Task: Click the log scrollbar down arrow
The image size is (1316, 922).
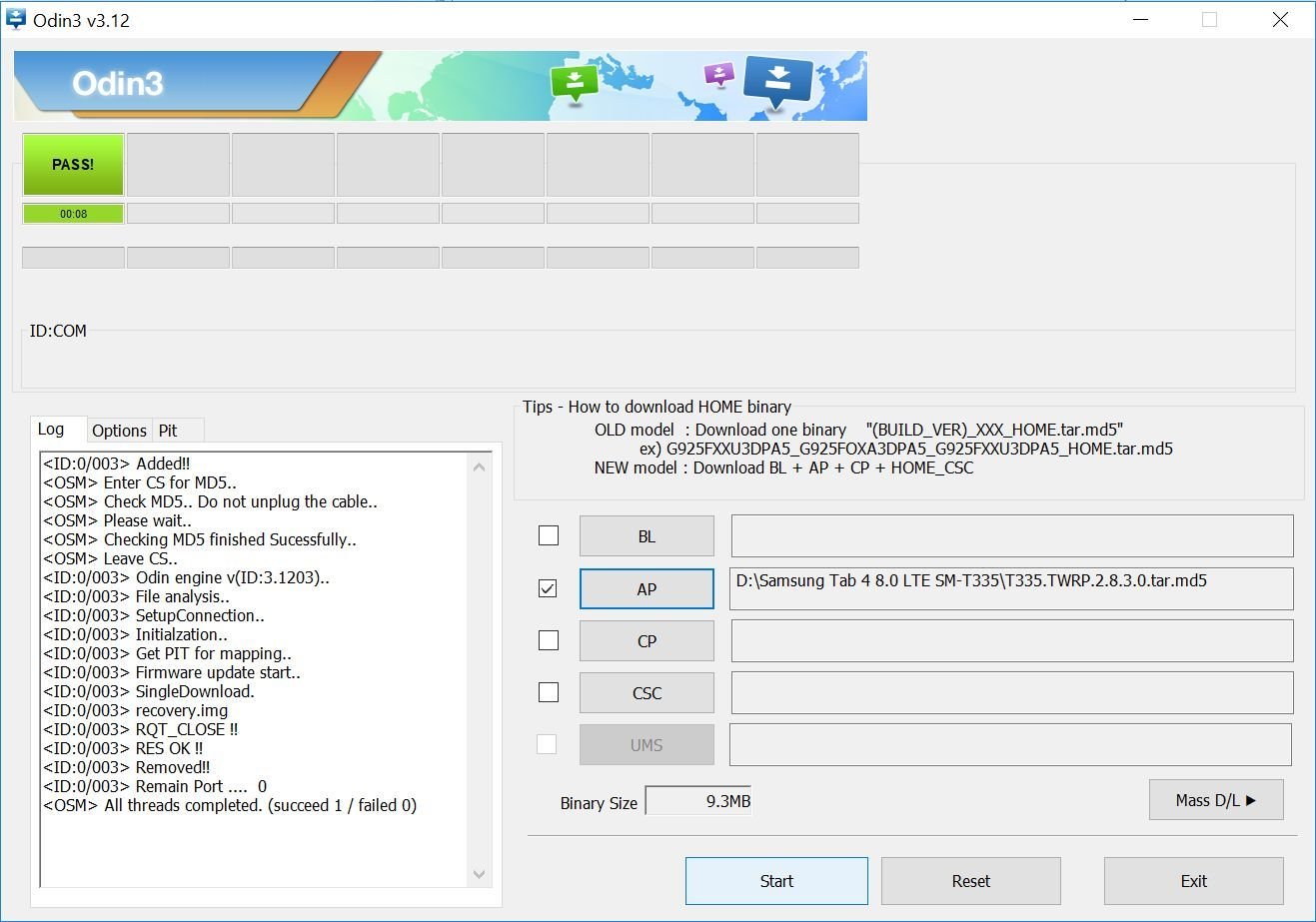Action: click(479, 874)
